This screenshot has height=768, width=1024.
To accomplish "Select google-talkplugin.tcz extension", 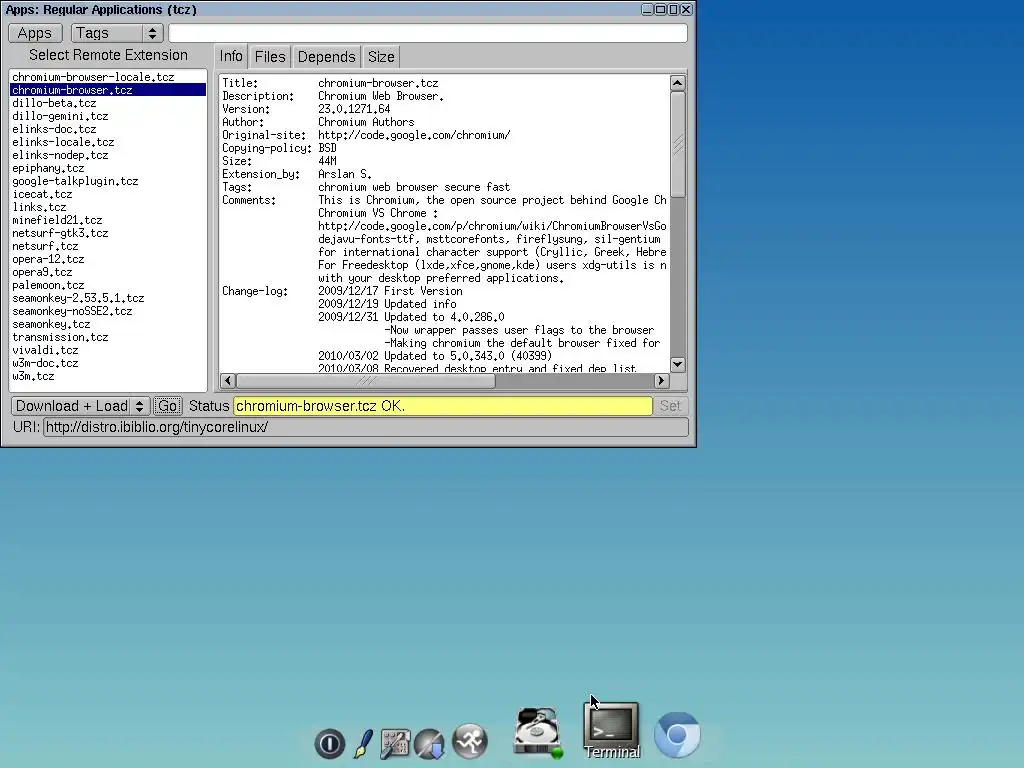I will tap(108, 182).
